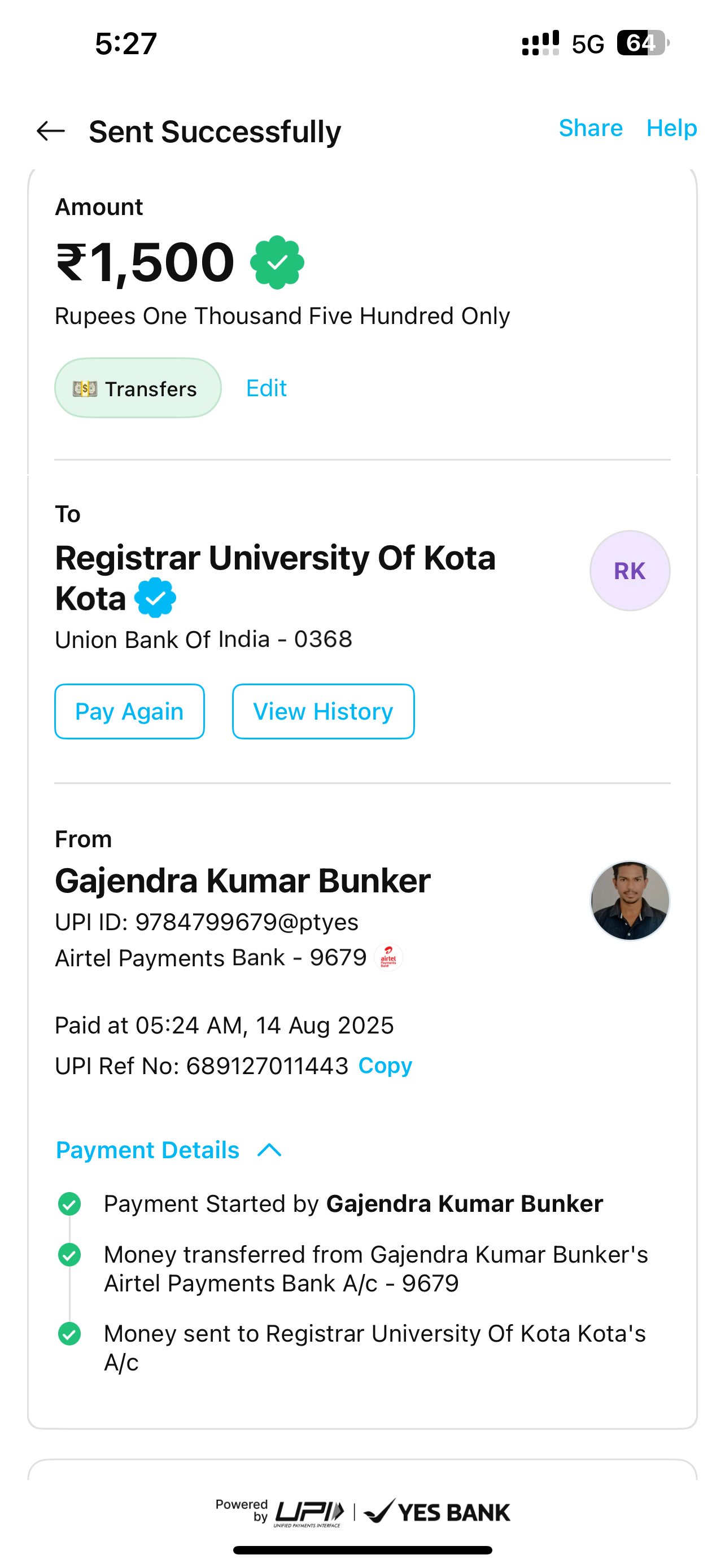
Task: Tap the battery indicator in status bar
Action: coord(642,43)
